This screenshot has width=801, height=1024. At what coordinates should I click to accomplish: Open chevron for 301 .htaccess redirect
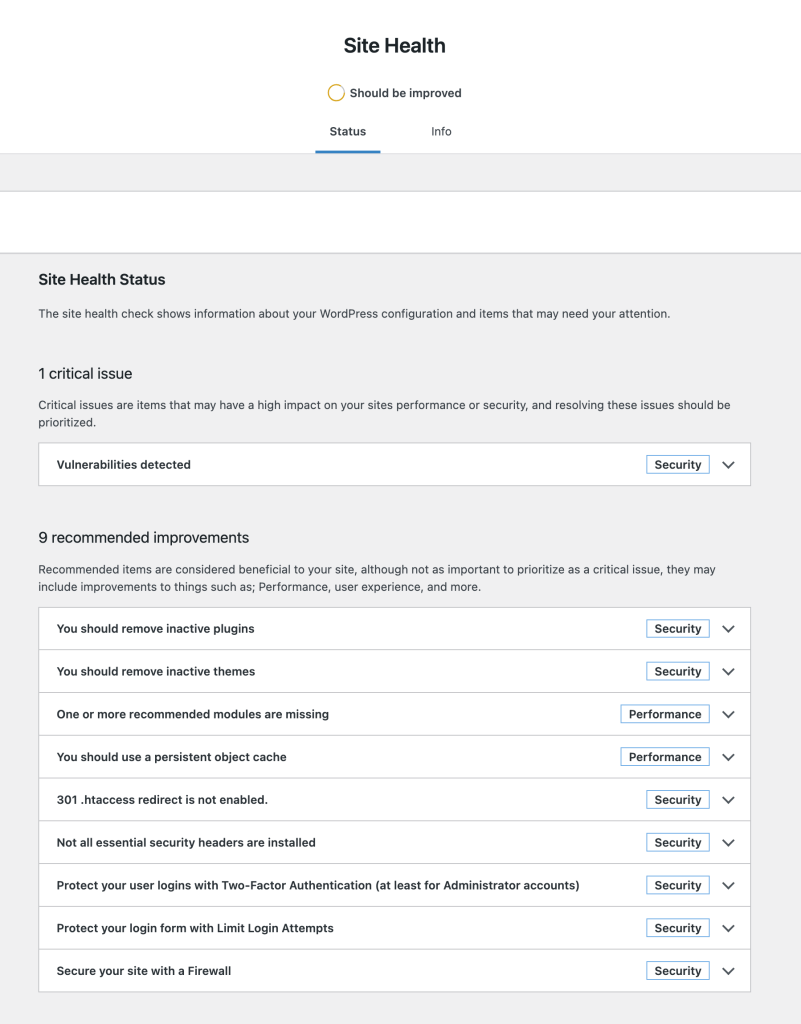tap(729, 800)
